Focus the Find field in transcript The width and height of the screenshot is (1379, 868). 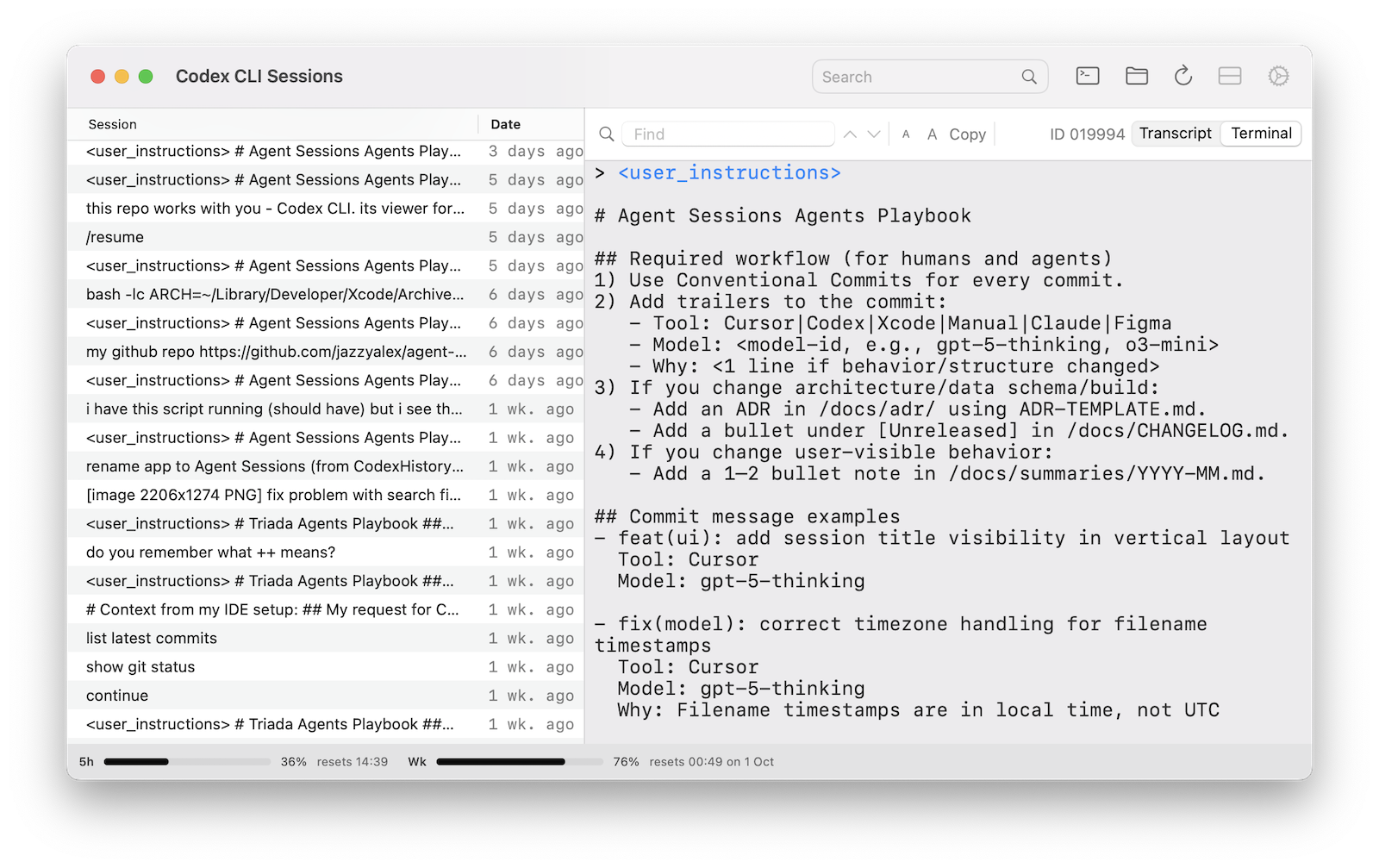point(728,134)
